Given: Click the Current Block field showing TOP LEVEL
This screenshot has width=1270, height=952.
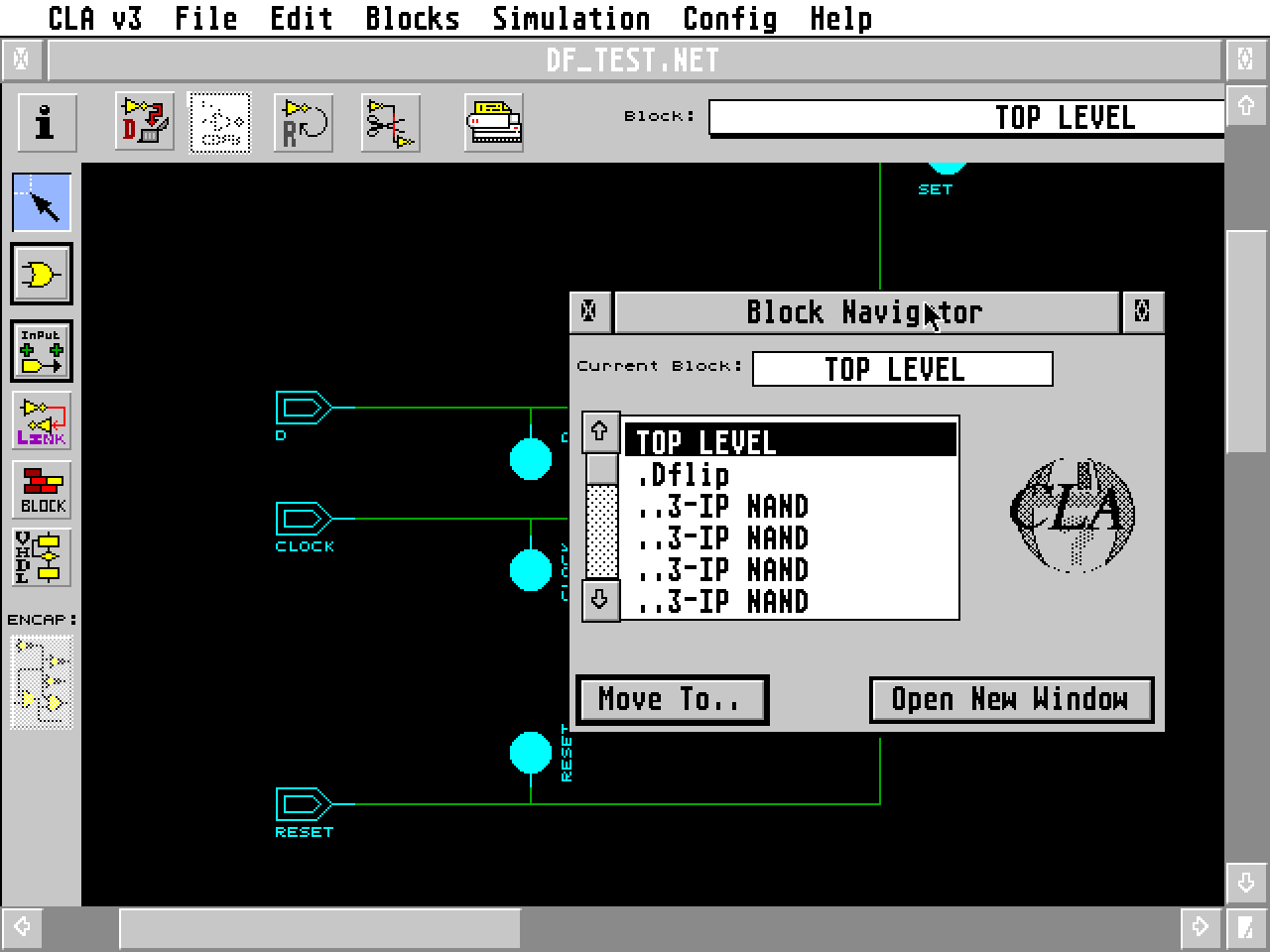Looking at the screenshot, I should pos(903,369).
